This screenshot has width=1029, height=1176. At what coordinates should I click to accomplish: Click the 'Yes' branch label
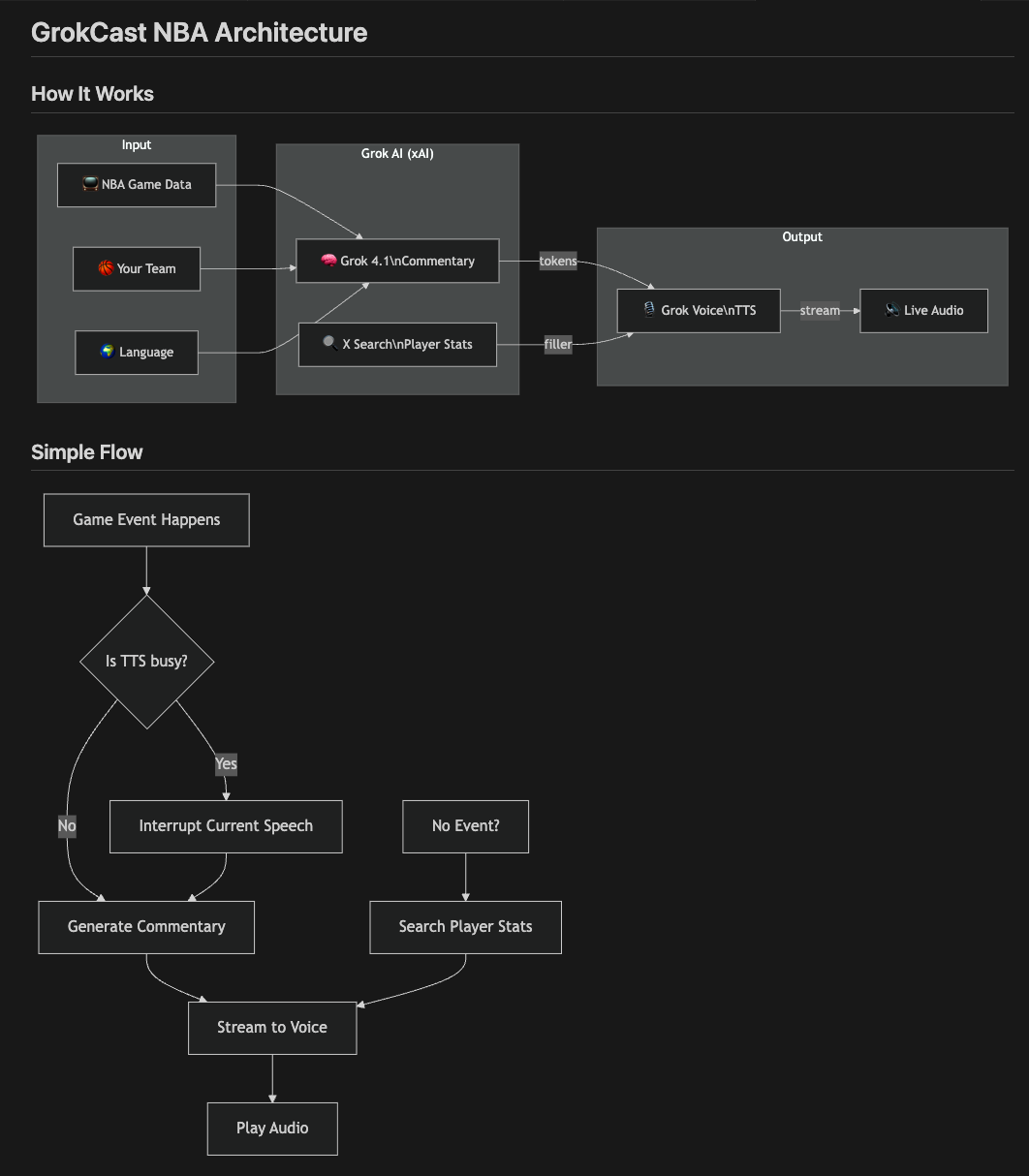(226, 763)
